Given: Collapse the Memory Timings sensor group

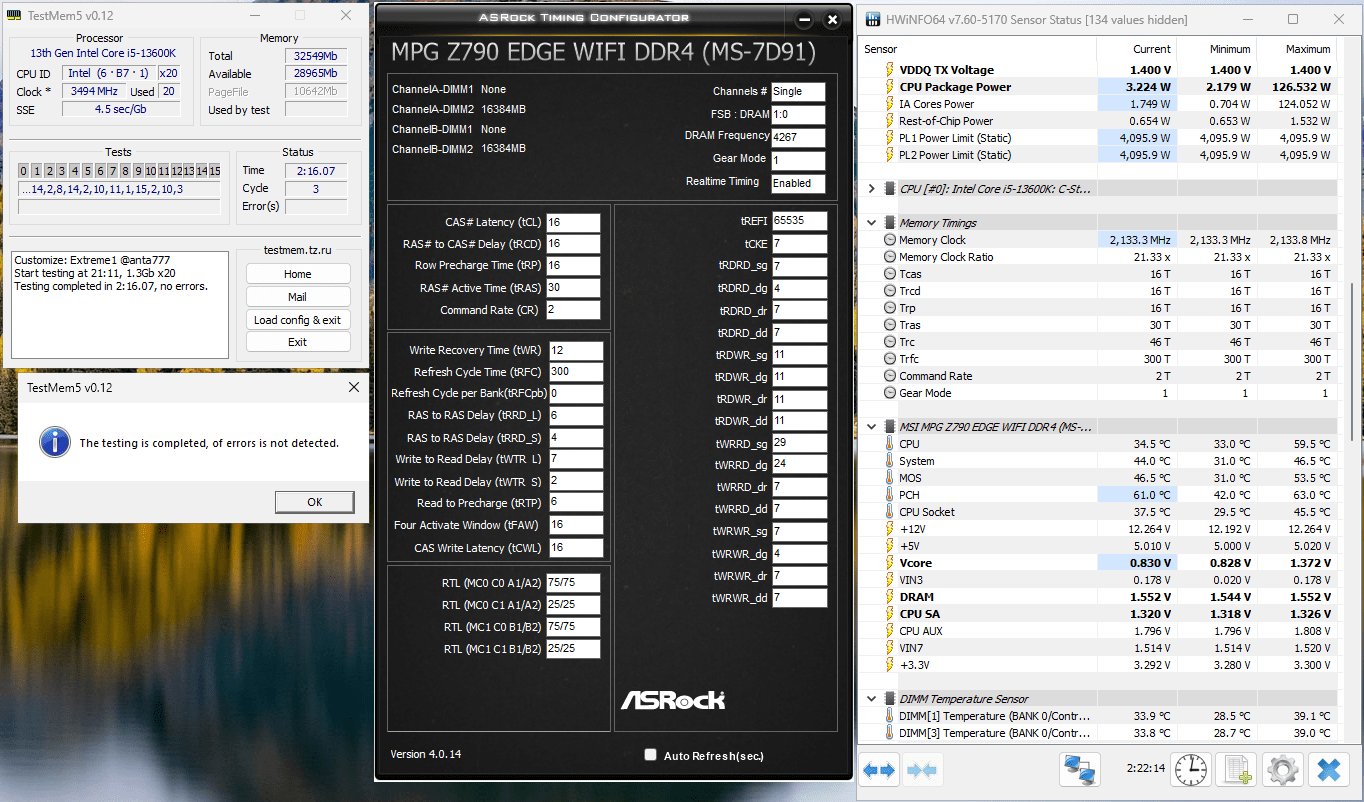Looking at the screenshot, I should pyautogui.click(x=871, y=223).
